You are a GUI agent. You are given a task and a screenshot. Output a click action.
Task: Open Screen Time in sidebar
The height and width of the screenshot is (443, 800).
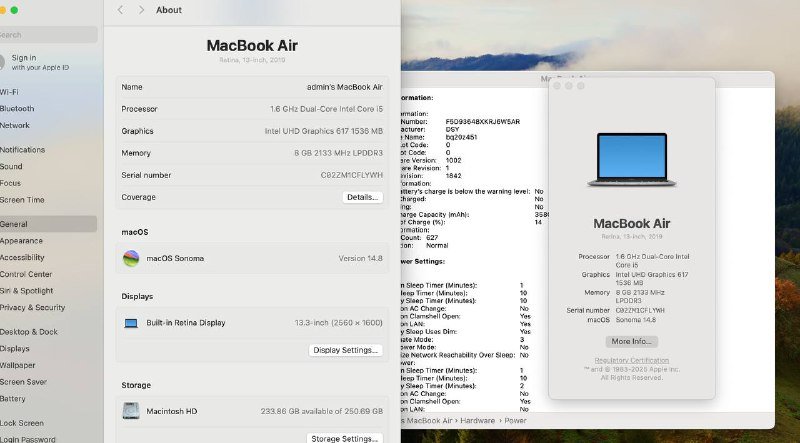pos(22,200)
